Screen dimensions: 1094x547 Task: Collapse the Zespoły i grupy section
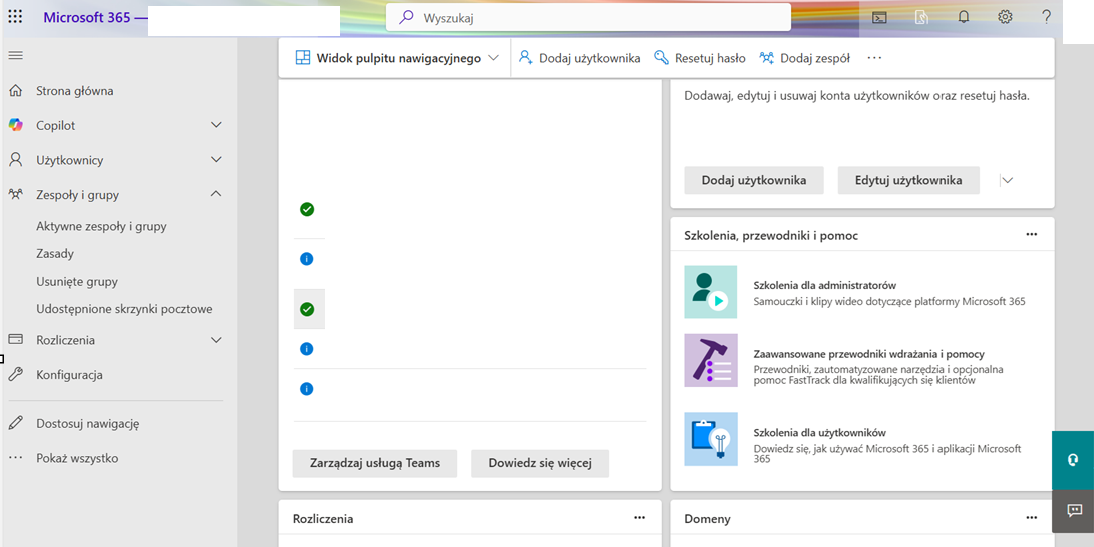216,194
